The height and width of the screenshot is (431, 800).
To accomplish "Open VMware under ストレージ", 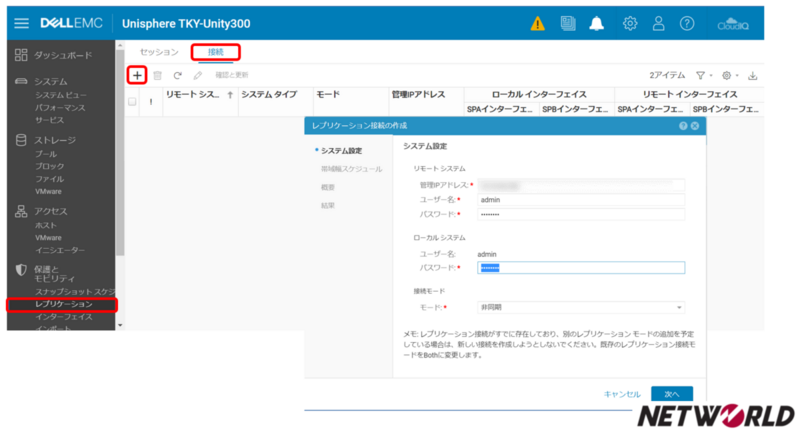I will (48, 192).
